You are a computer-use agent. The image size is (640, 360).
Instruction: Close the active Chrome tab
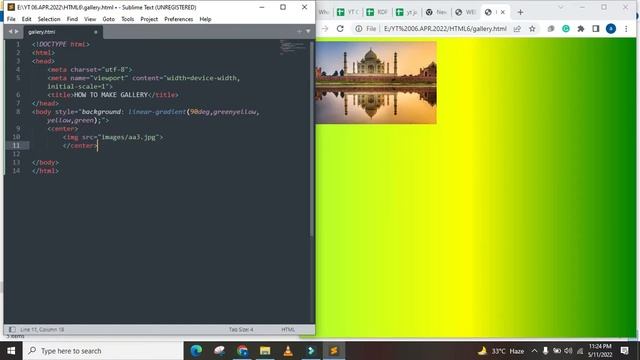(x=503, y=12)
